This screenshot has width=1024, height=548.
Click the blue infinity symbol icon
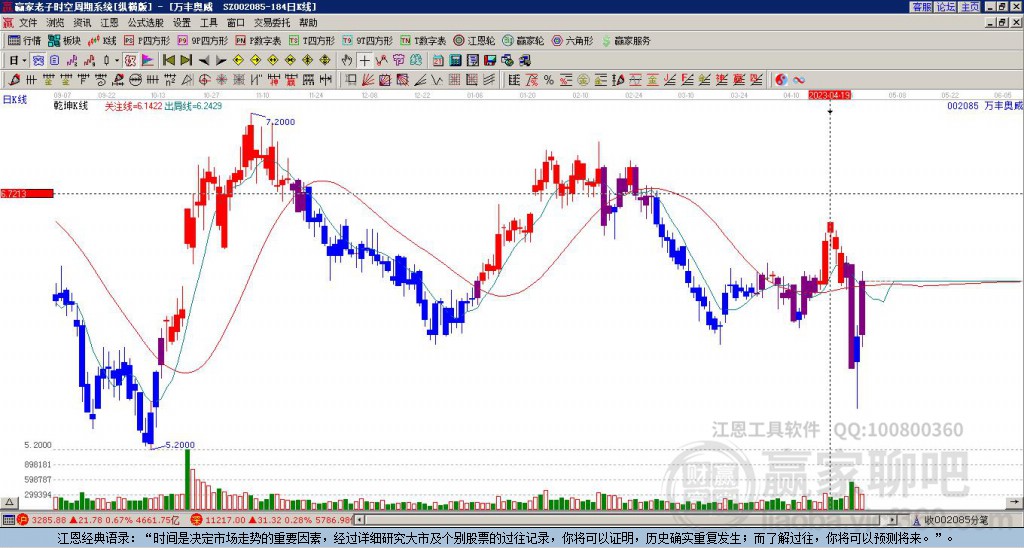799,80
